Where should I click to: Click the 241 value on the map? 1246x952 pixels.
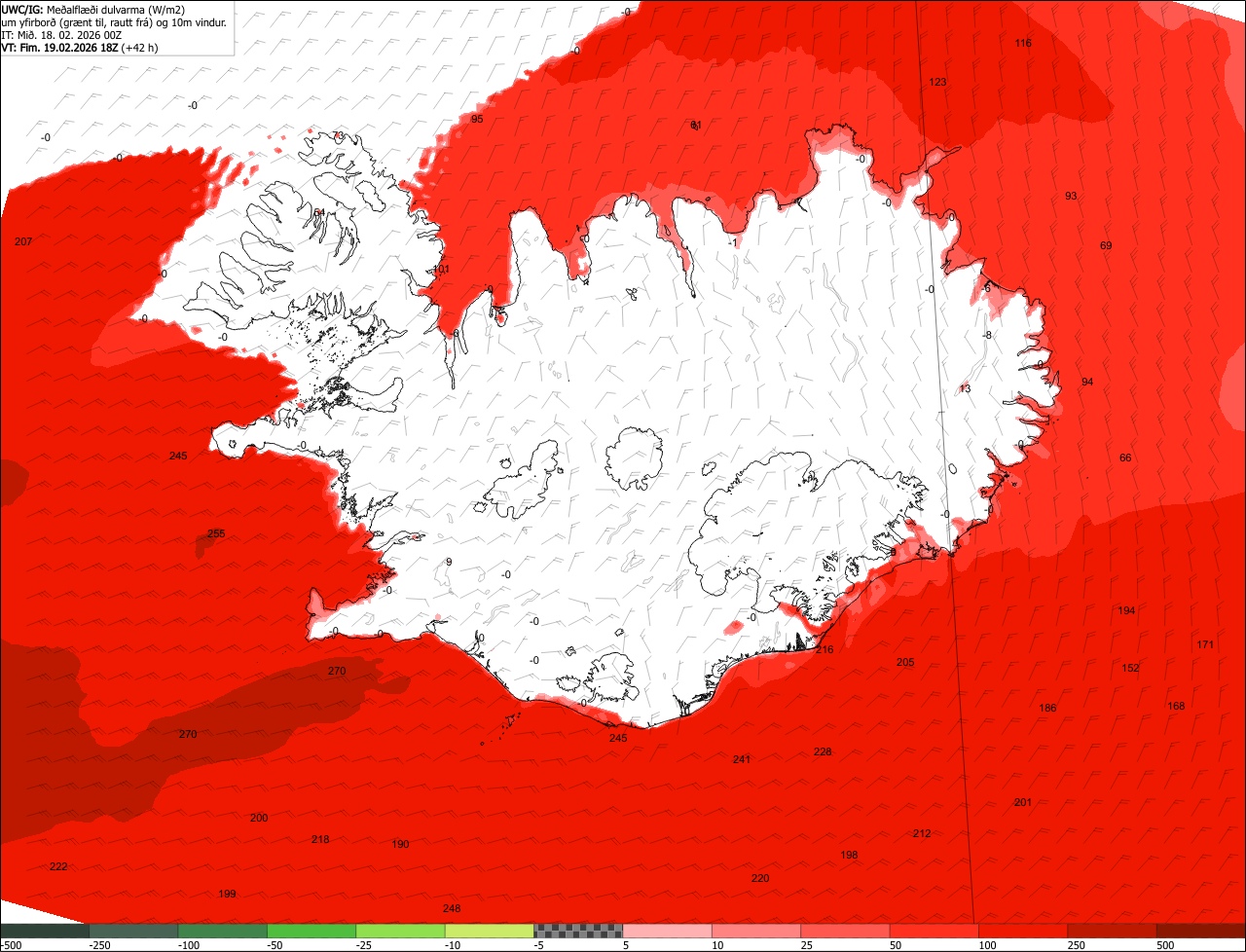(742, 759)
